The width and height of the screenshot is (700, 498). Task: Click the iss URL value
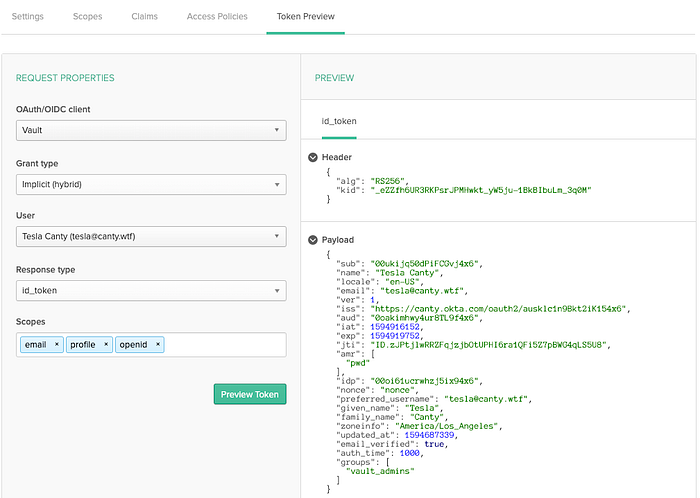click(x=498, y=309)
